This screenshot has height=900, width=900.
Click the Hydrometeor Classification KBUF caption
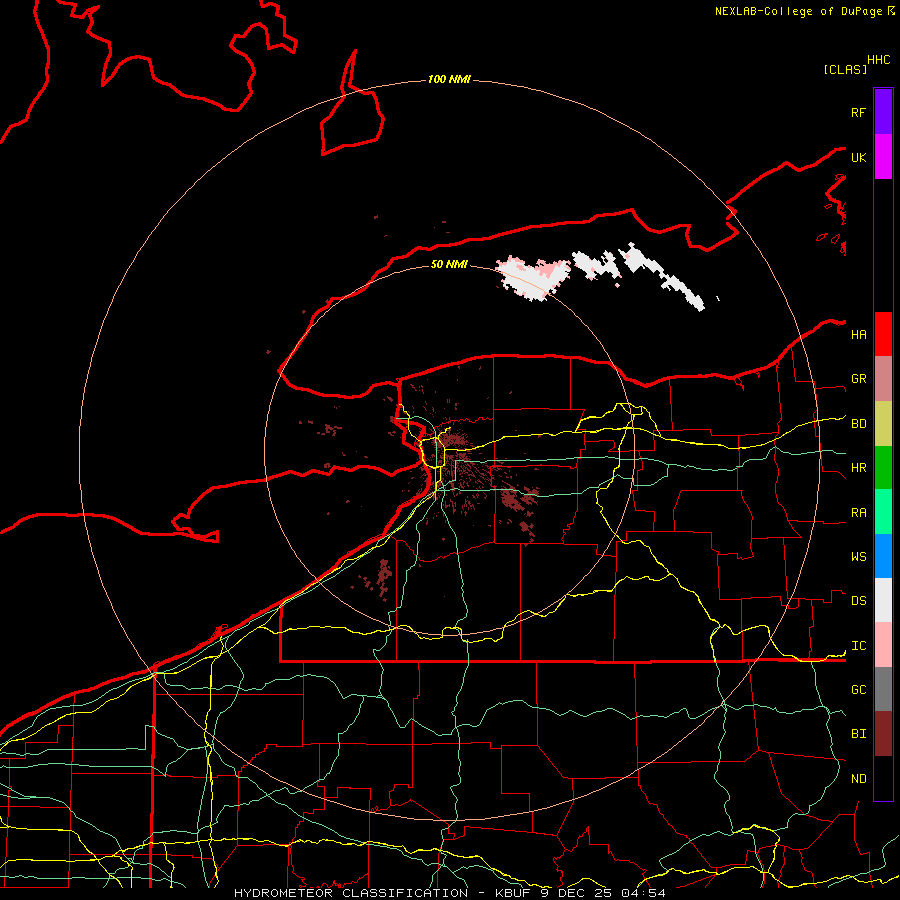[450, 893]
